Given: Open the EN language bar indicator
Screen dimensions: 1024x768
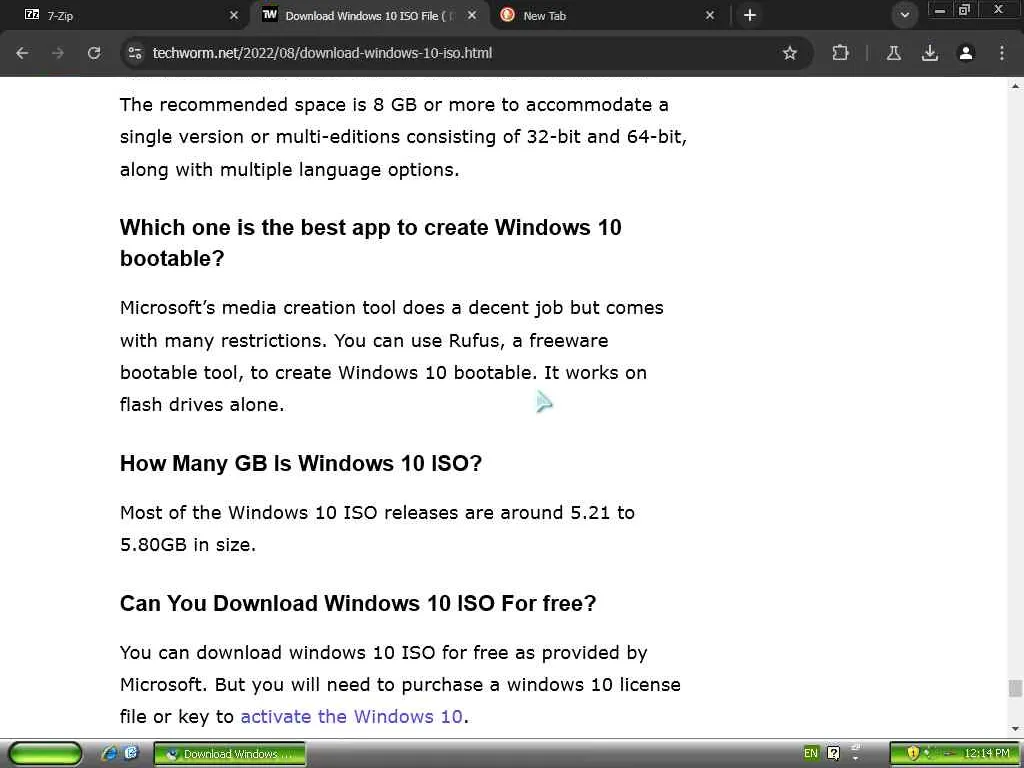Looking at the screenshot, I should (810, 753).
